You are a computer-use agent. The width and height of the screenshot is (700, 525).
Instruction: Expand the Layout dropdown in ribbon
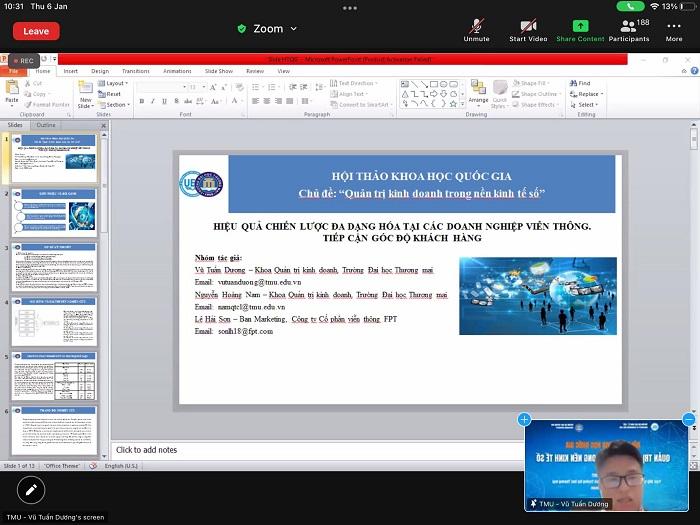(116, 83)
